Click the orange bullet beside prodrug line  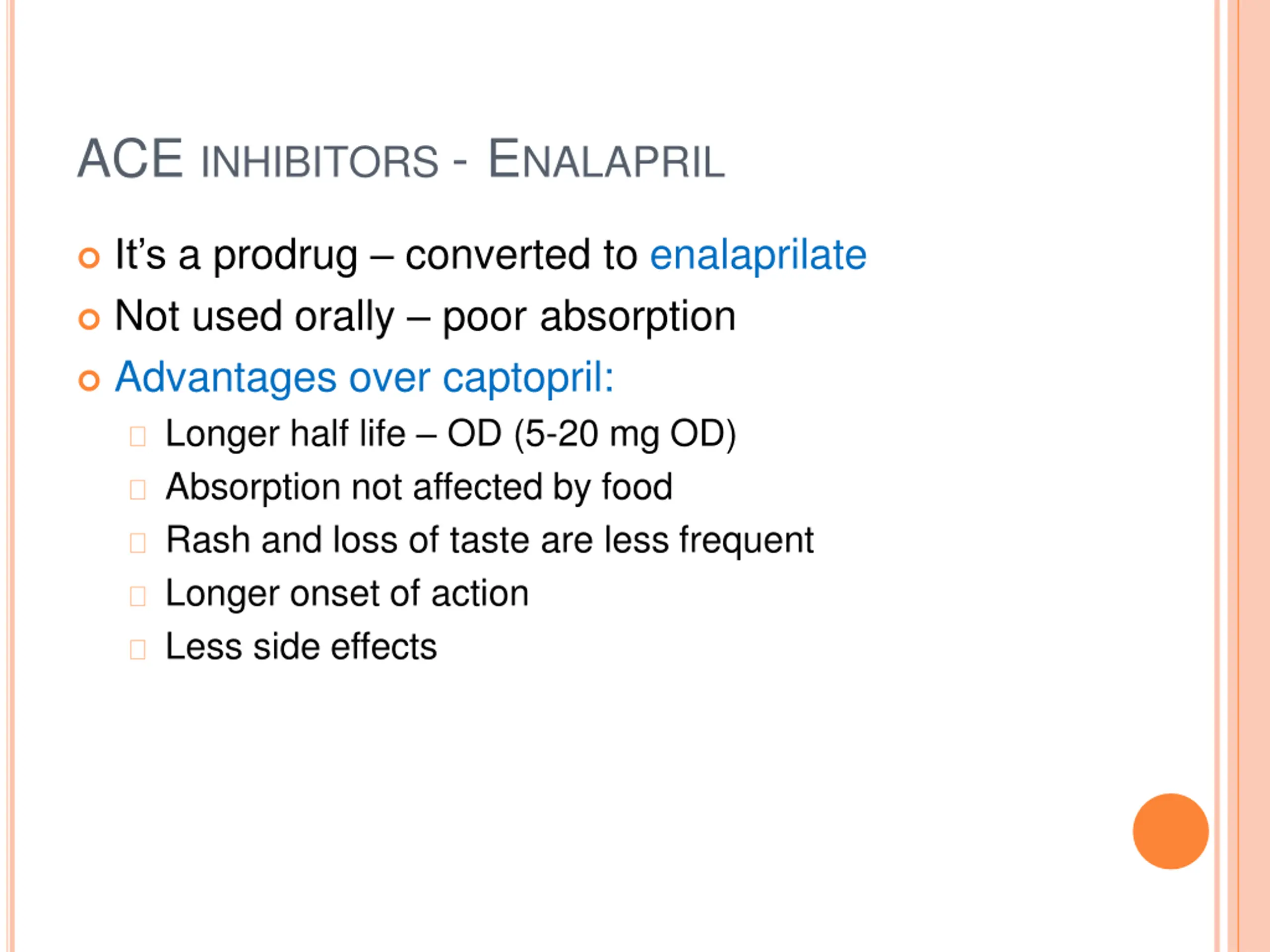(89, 258)
